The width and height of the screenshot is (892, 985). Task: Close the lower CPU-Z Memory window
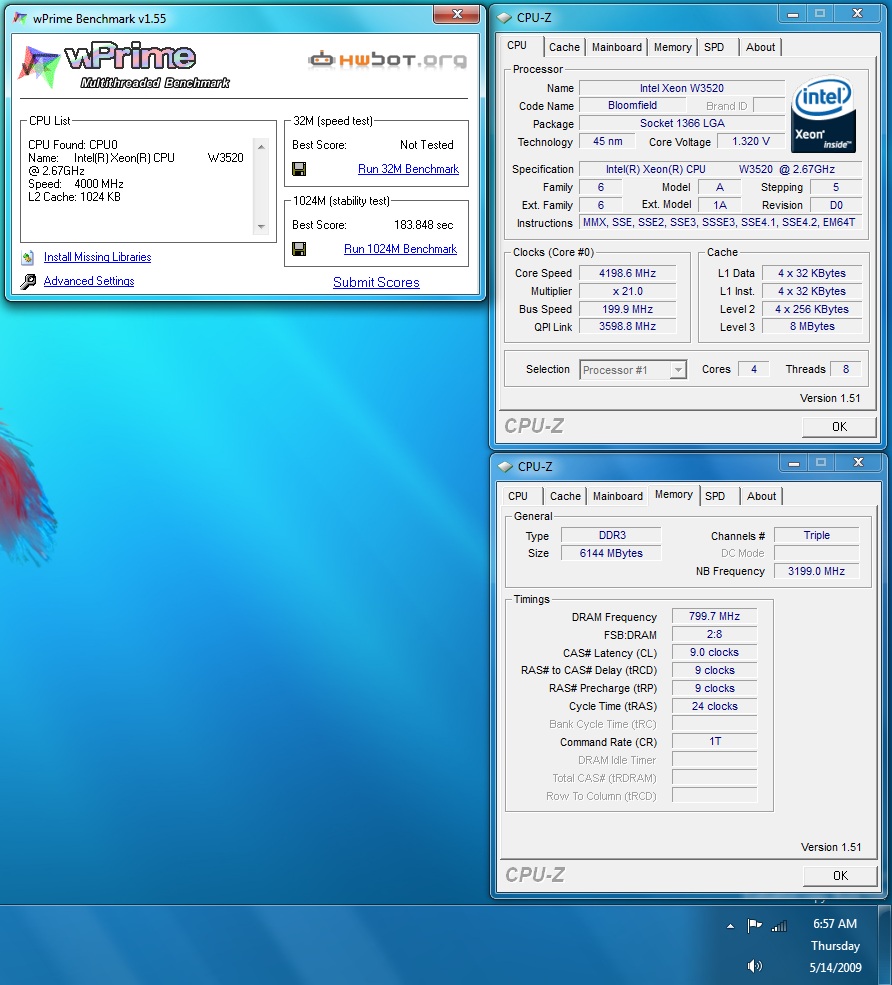click(x=858, y=463)
